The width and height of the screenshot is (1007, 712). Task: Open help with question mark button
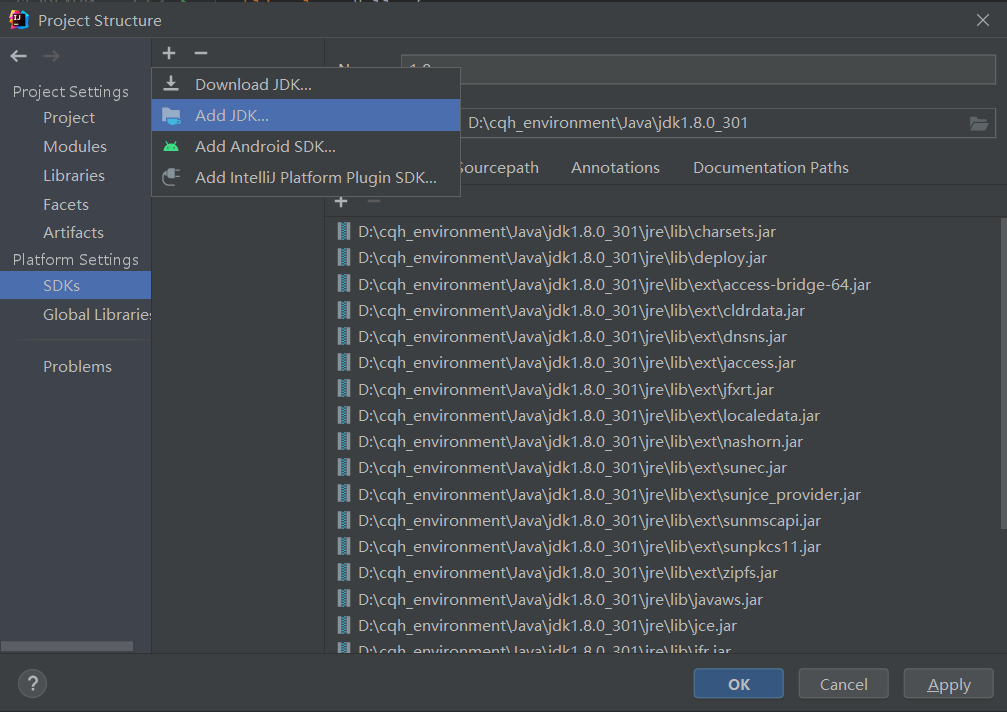pyautogui.click(x=33, y=683)
